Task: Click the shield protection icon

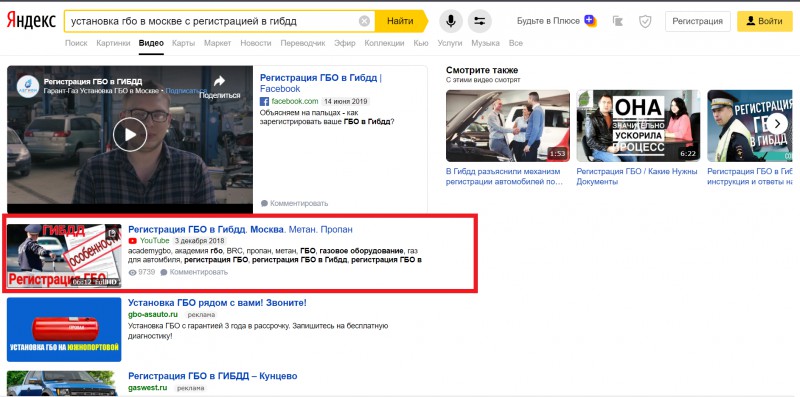Action: (645, 21)
